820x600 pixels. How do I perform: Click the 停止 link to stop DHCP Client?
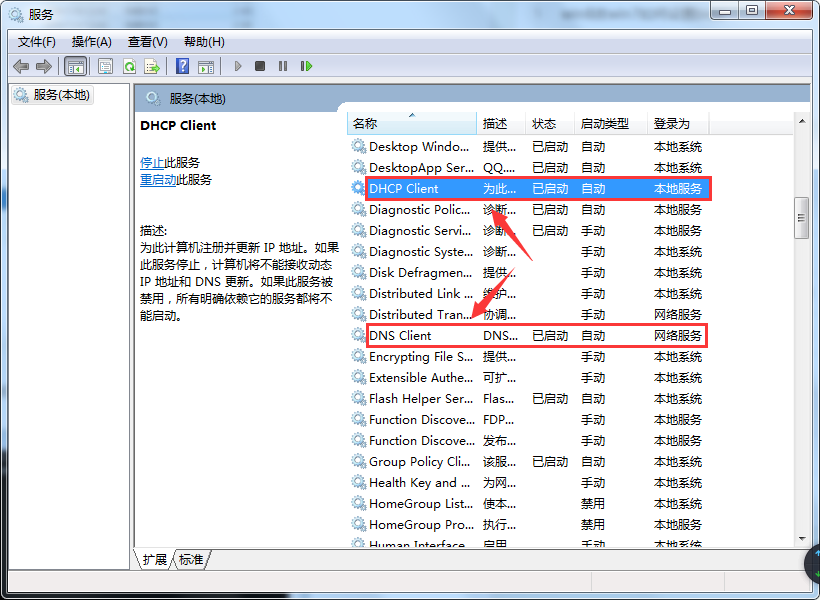152,162
